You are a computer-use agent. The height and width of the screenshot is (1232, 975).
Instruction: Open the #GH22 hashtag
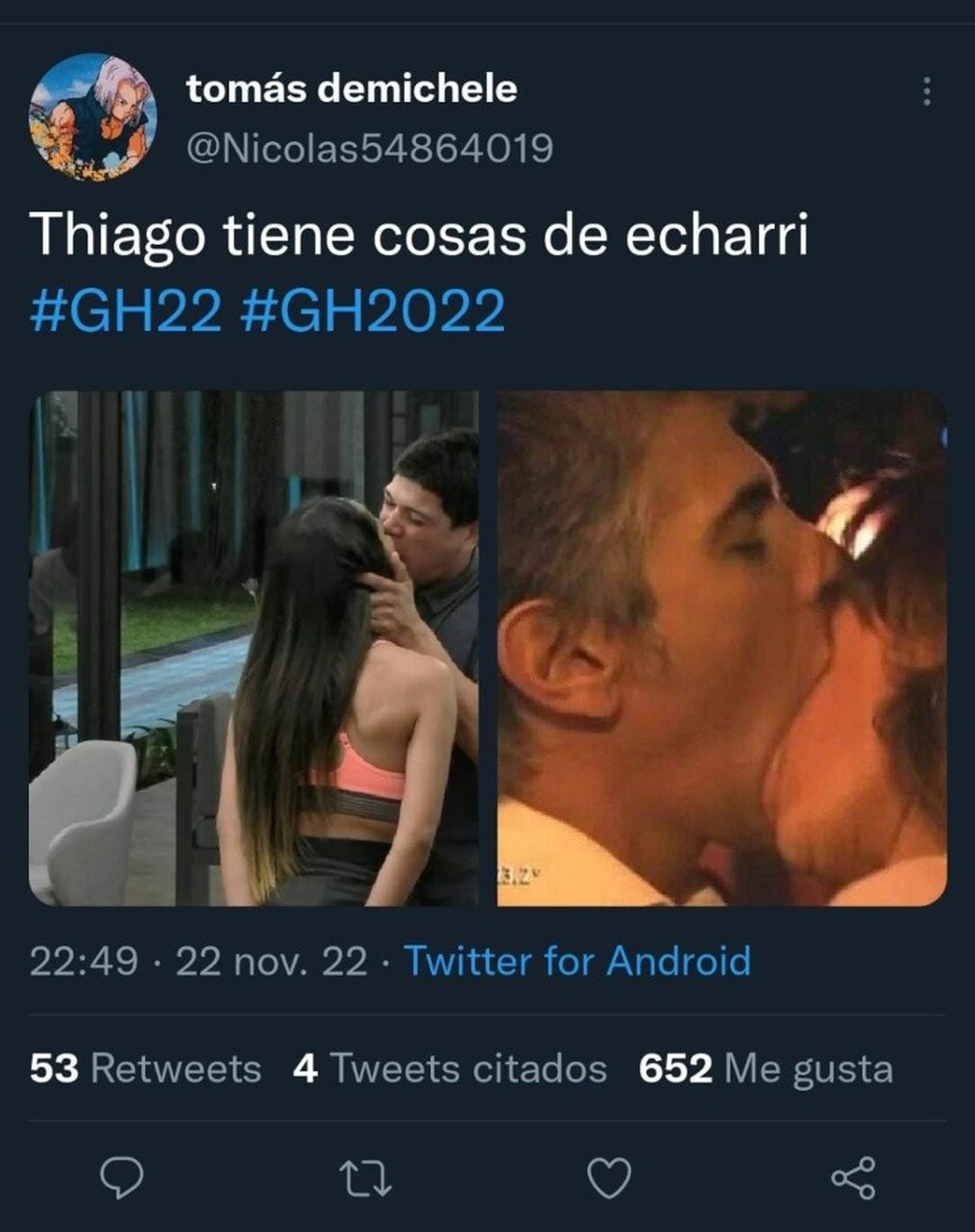point(126,311)
